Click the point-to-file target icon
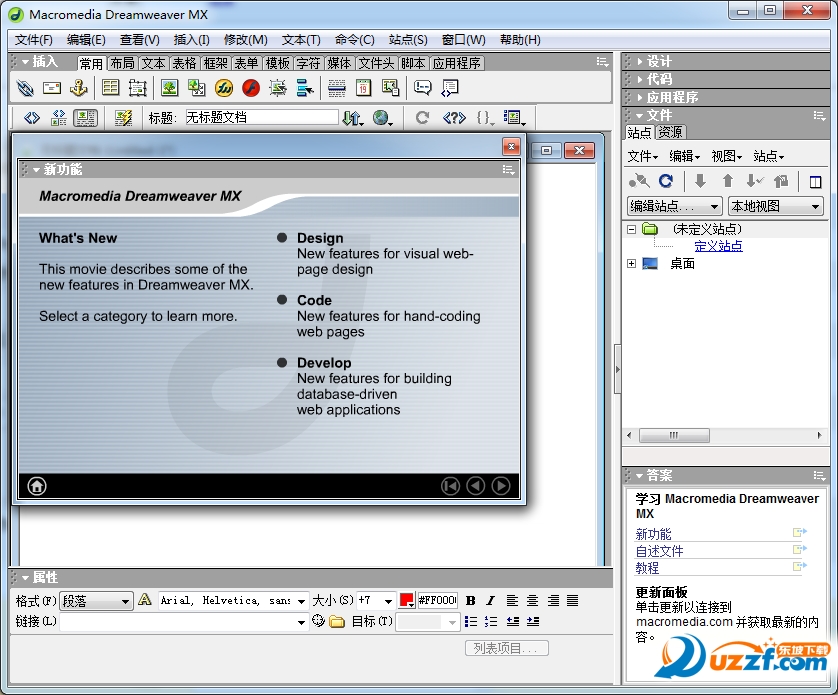 pos(319,621)
